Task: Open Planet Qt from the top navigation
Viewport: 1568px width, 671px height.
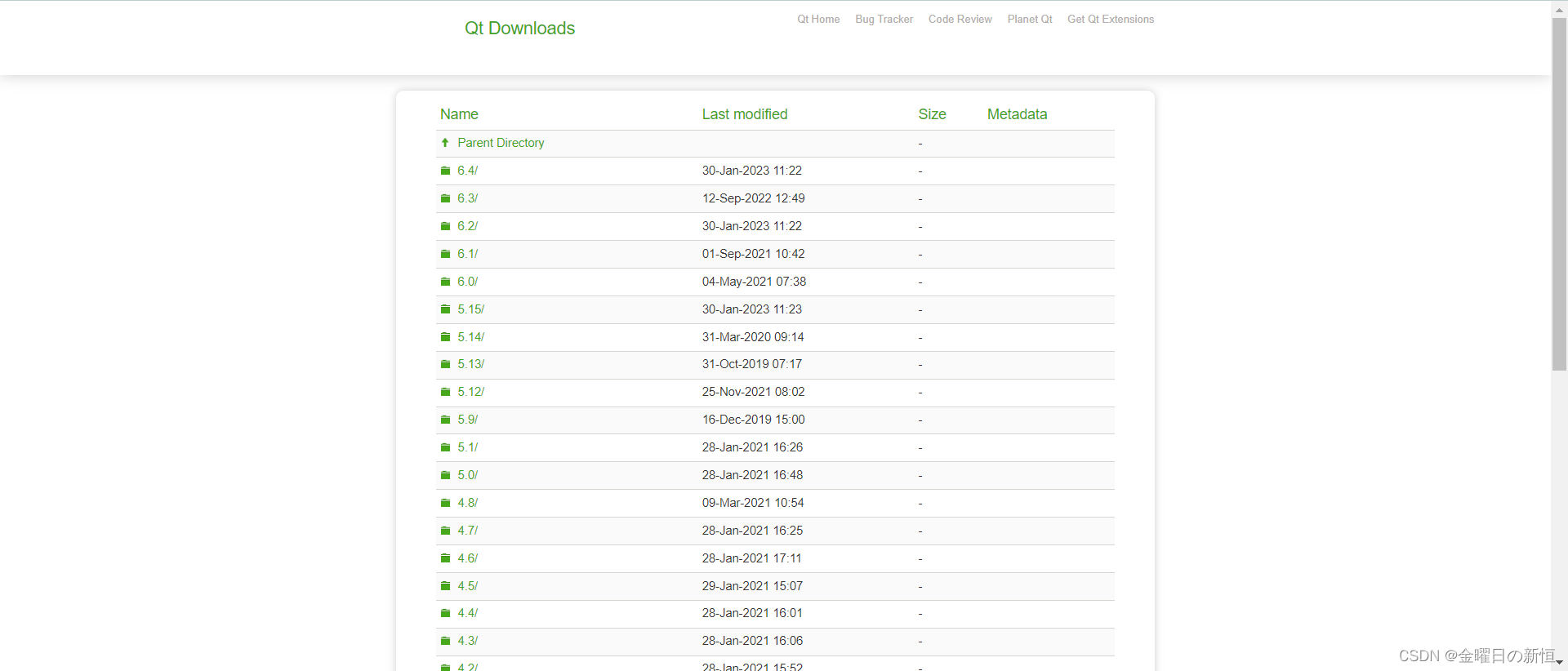Action: click(x=1029, y=19)
